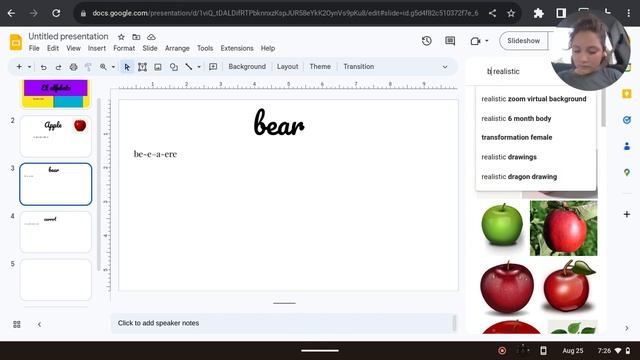Print the presentation

pos(73,67)
